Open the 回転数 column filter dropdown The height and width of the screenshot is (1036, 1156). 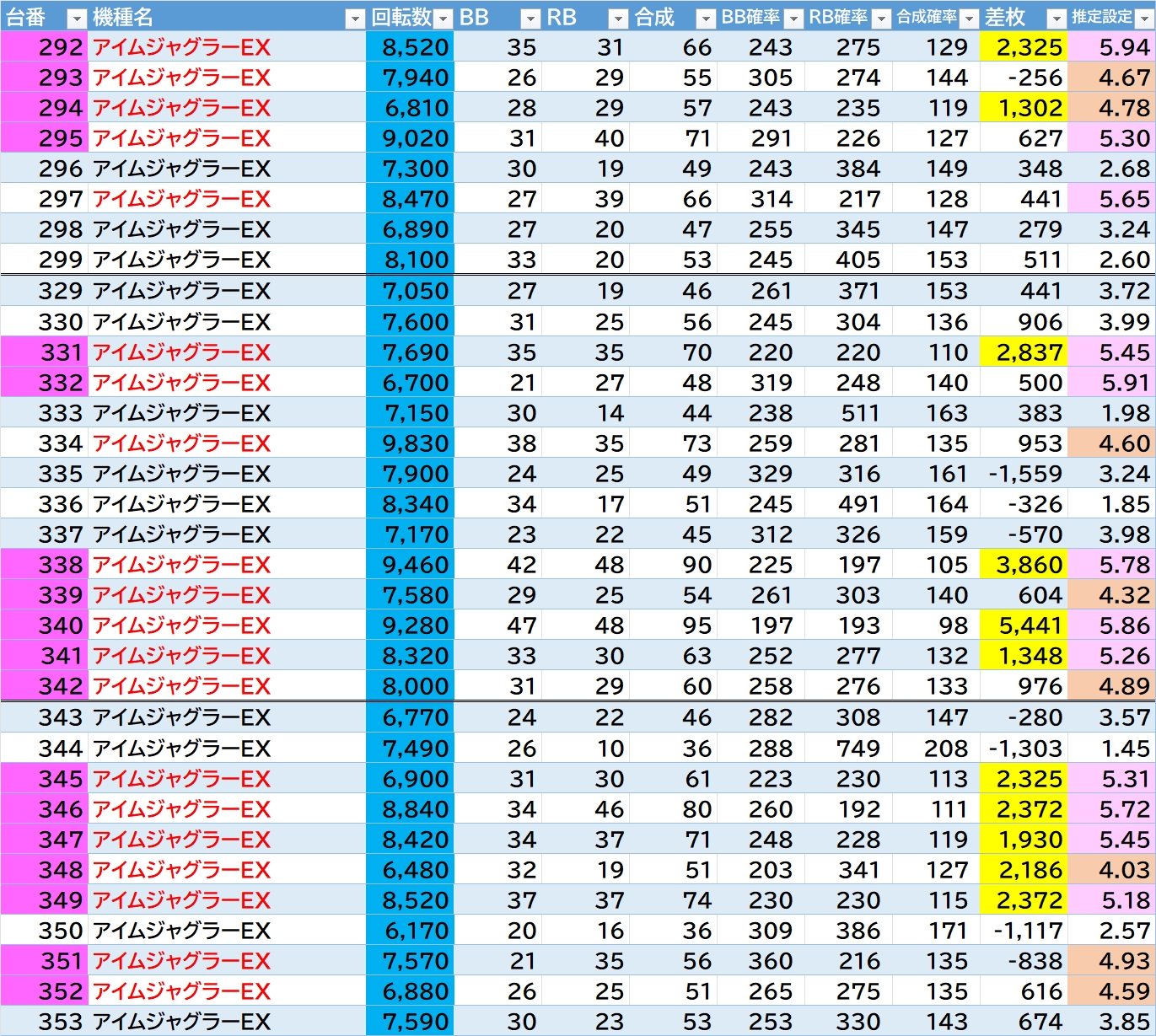[x=444, y=19]
